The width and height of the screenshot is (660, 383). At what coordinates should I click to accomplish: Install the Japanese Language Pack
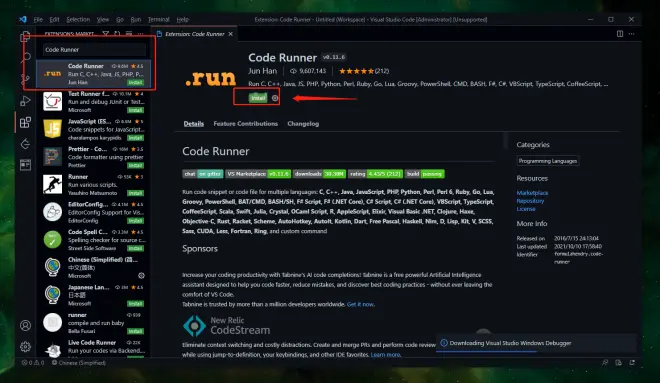[x=136, y=303]
